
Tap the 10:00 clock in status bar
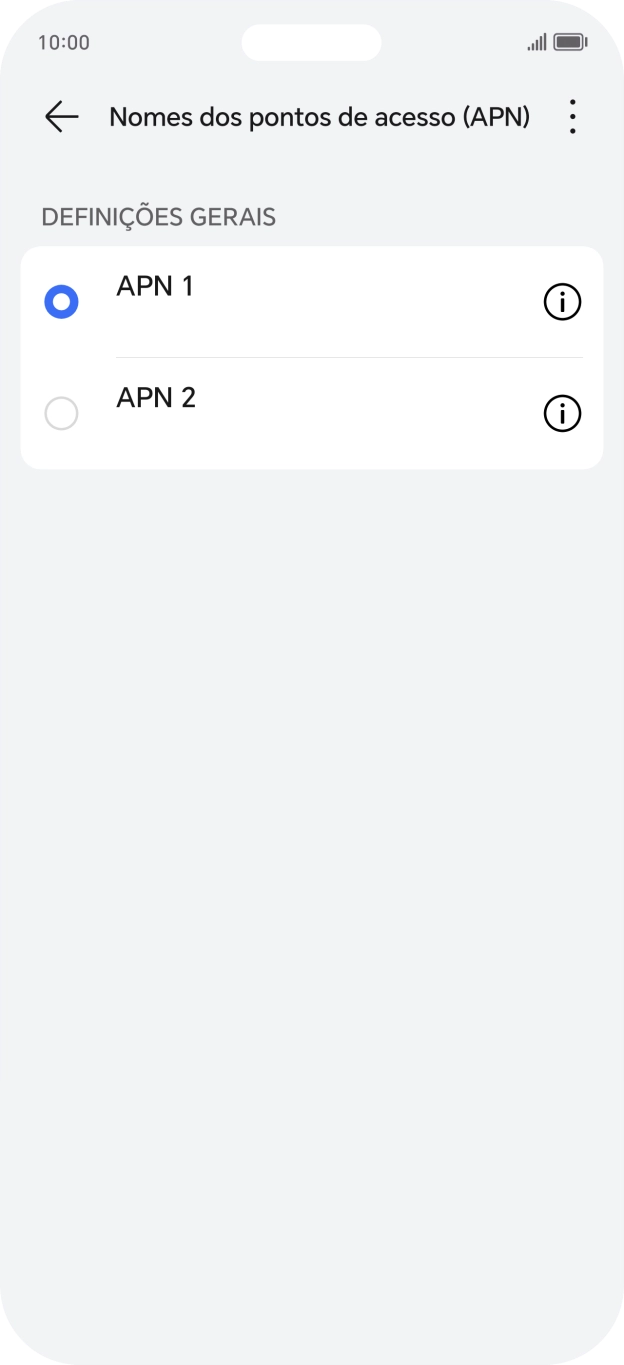[64, 42]
